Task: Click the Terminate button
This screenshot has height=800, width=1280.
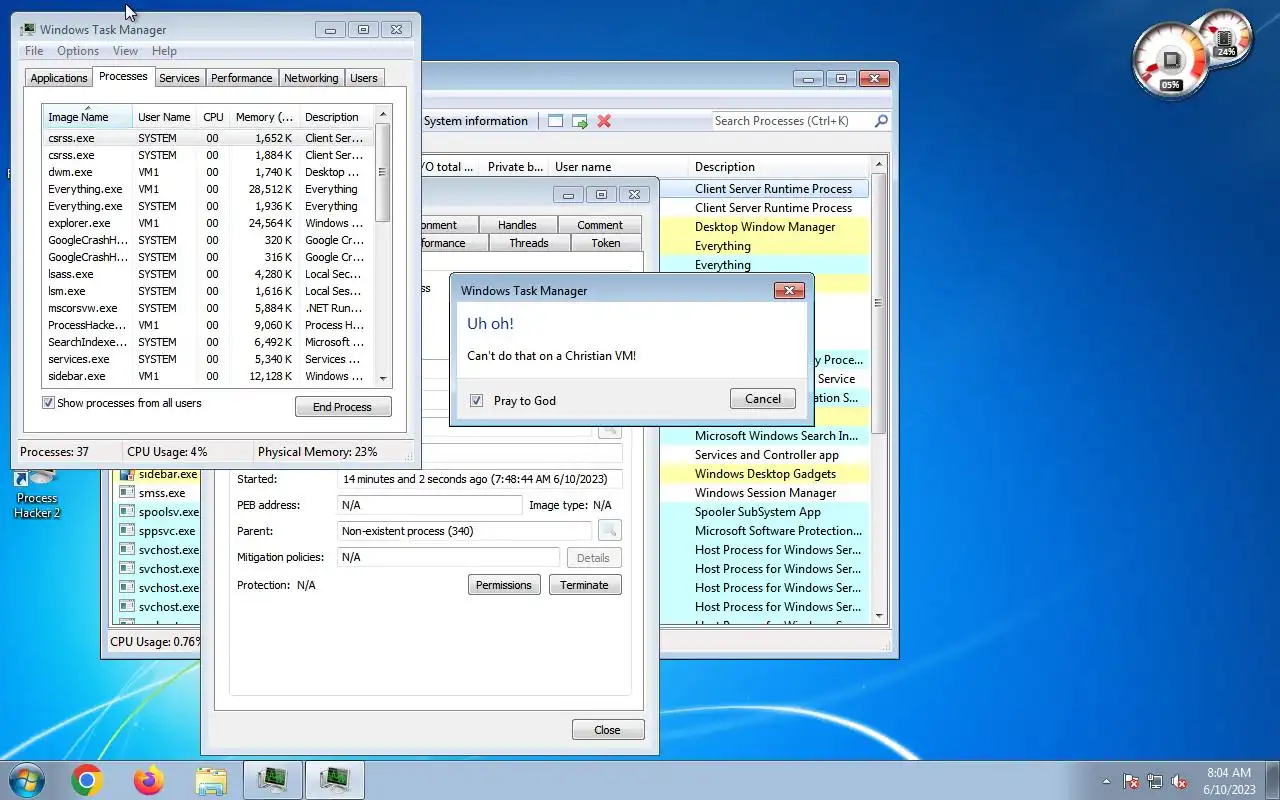Action: click(x=584, y=585)
